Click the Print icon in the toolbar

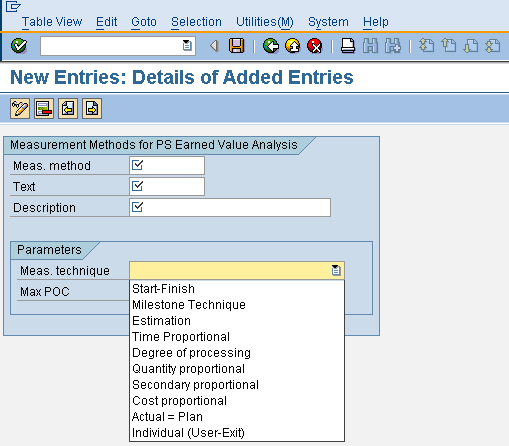[348, 46]
